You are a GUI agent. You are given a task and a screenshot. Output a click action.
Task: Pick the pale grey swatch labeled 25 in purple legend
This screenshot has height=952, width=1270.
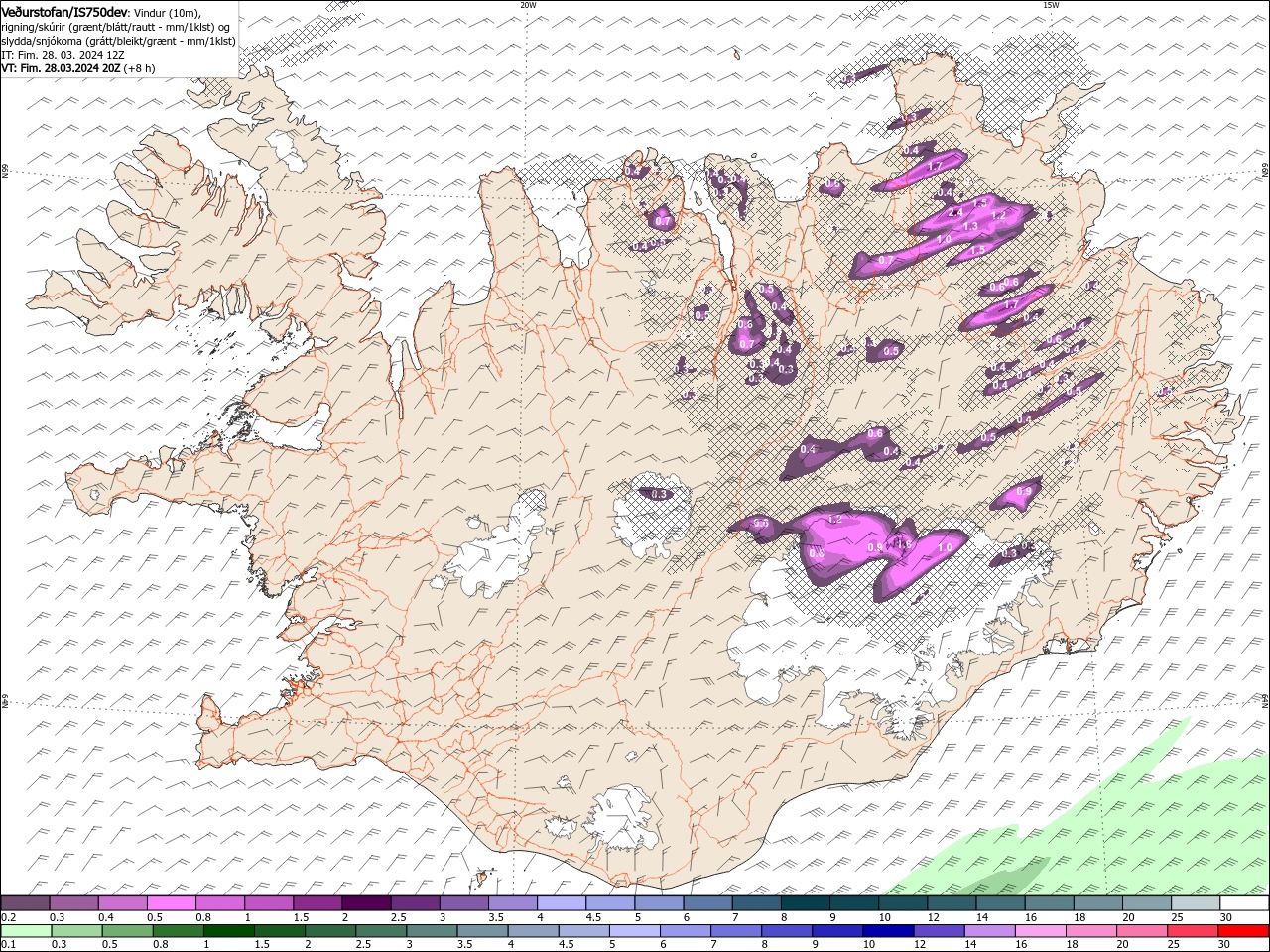pyautogui.click(x=1197, y=903)
